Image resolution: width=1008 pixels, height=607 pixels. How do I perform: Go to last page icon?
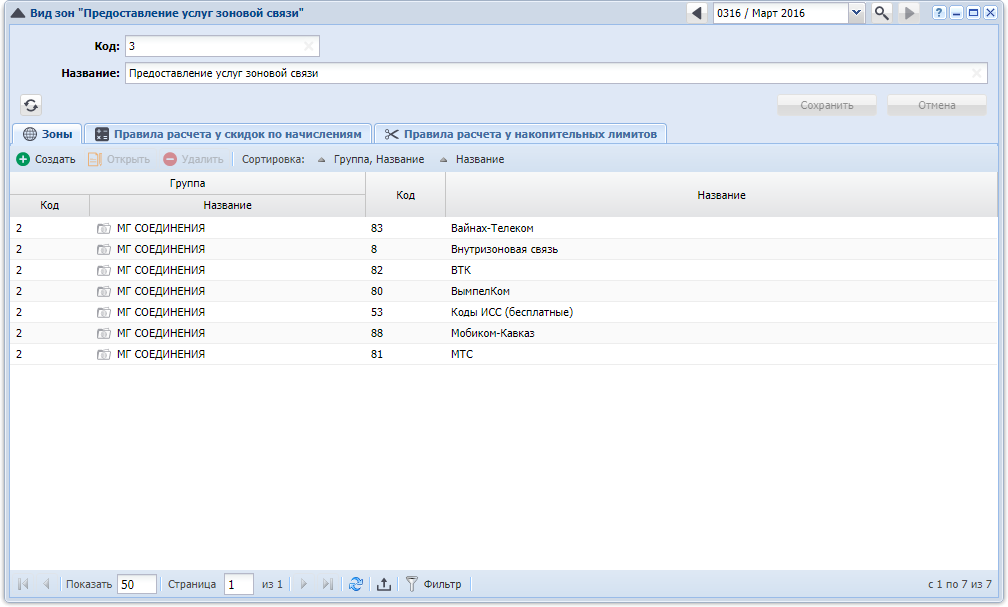327,584
